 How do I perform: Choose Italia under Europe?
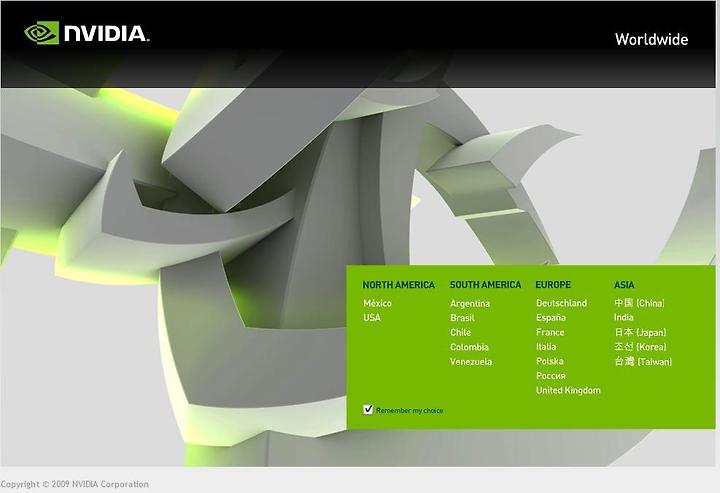[546, 347]
